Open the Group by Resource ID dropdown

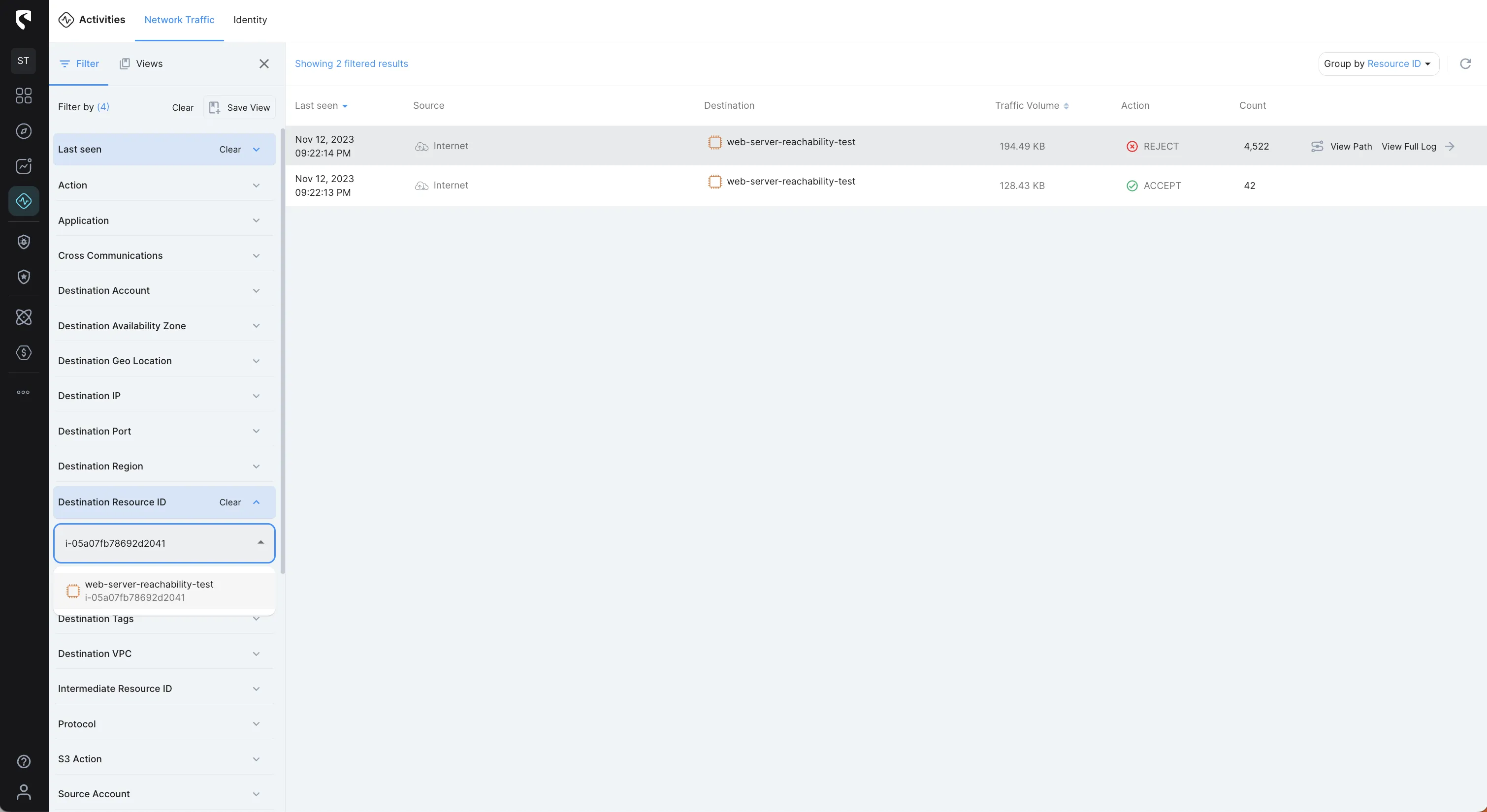pyautogui.click(x=1378, y=63)
